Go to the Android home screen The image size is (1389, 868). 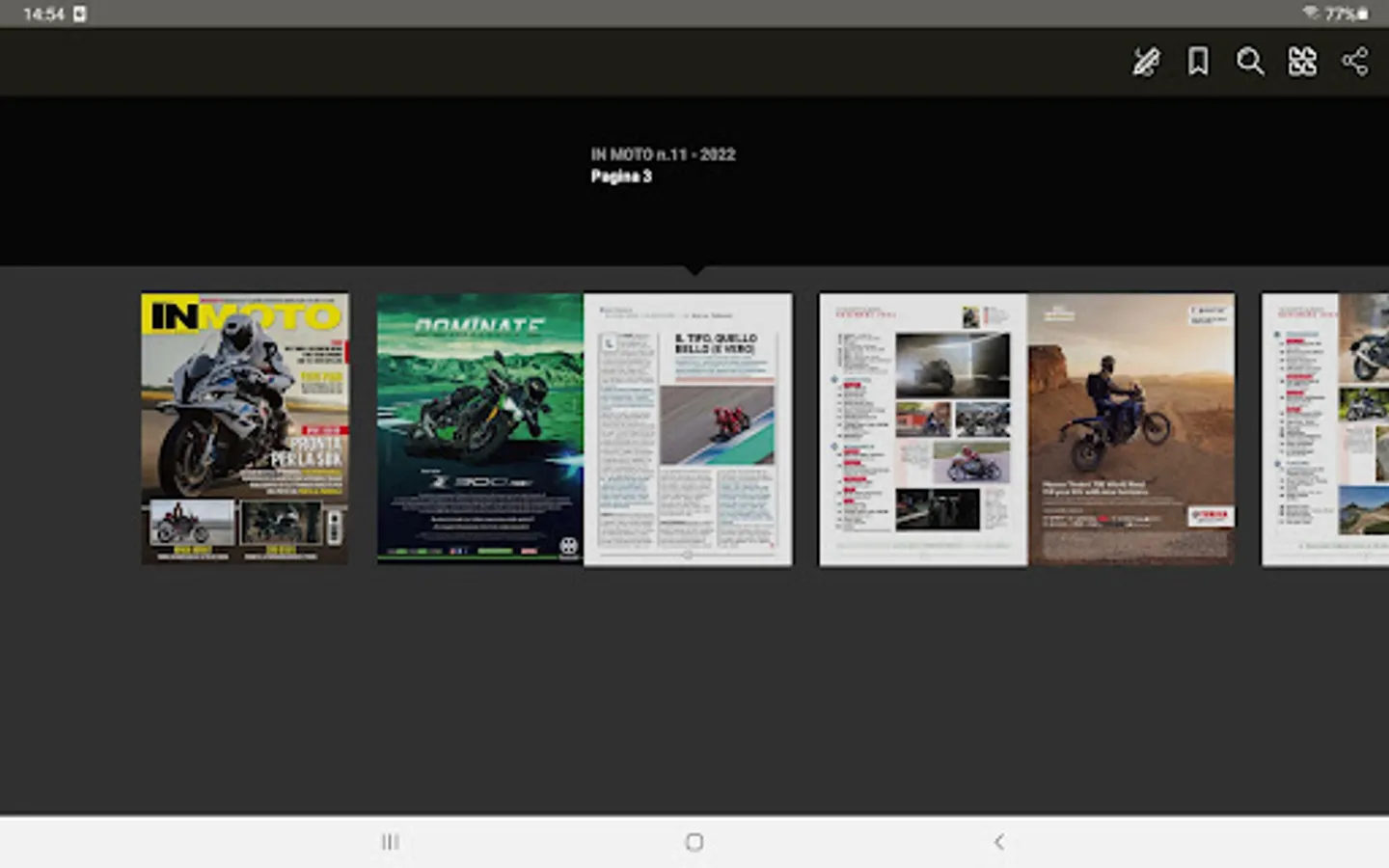click(x=694, y=842)
